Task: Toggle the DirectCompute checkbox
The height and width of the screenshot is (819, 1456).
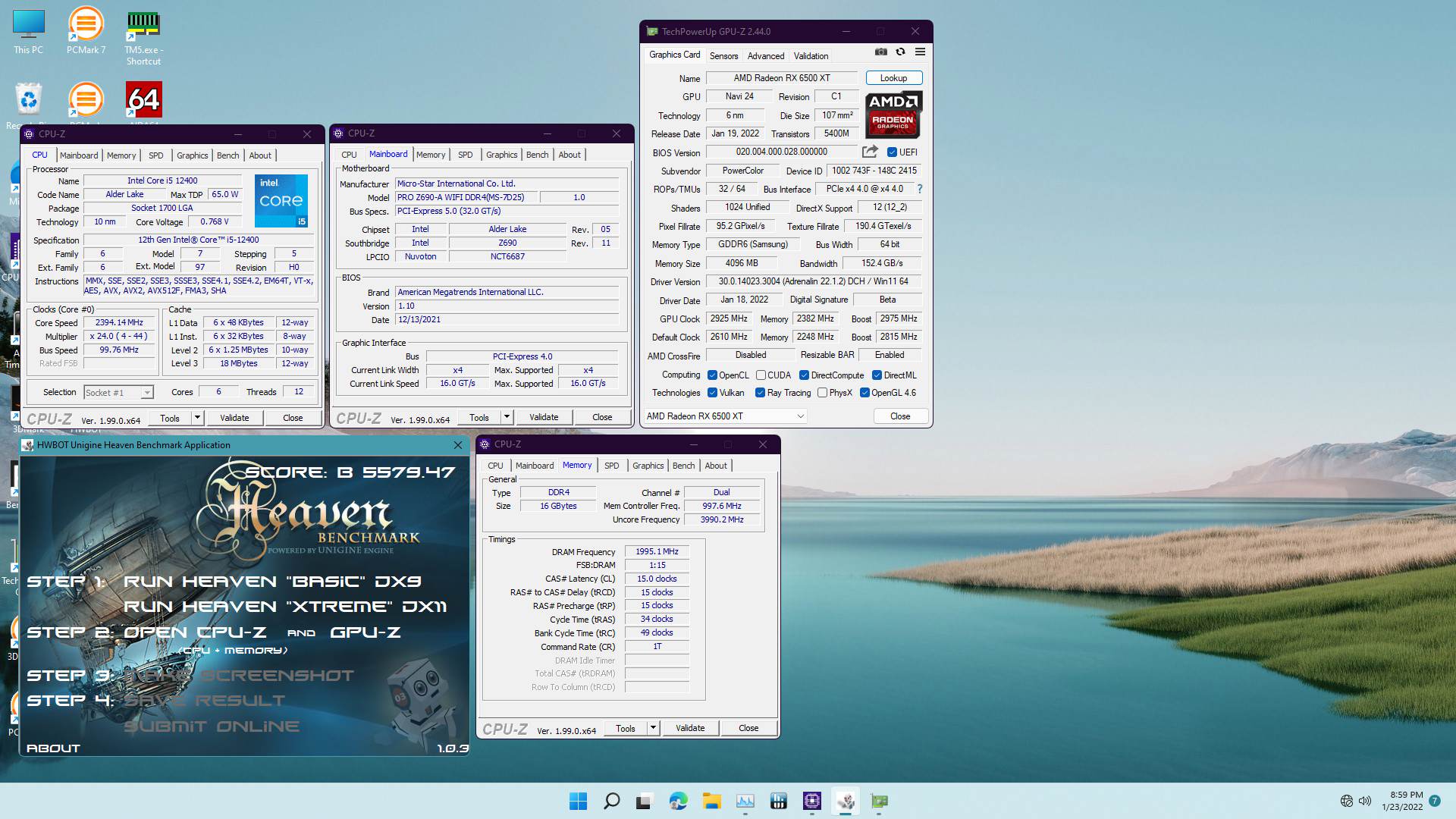Action: coord(804,375)
